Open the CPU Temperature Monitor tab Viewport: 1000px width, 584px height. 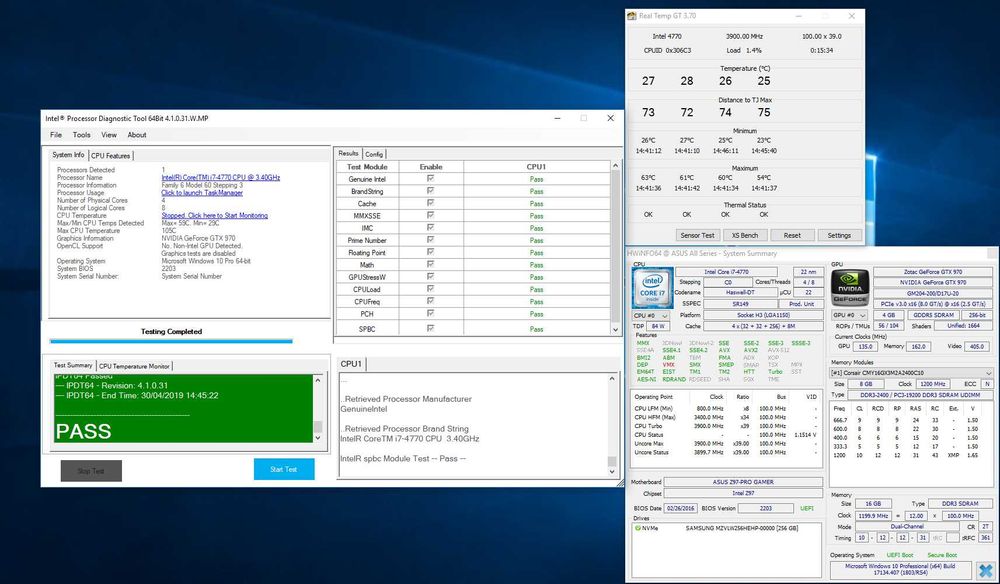(134, 366)
